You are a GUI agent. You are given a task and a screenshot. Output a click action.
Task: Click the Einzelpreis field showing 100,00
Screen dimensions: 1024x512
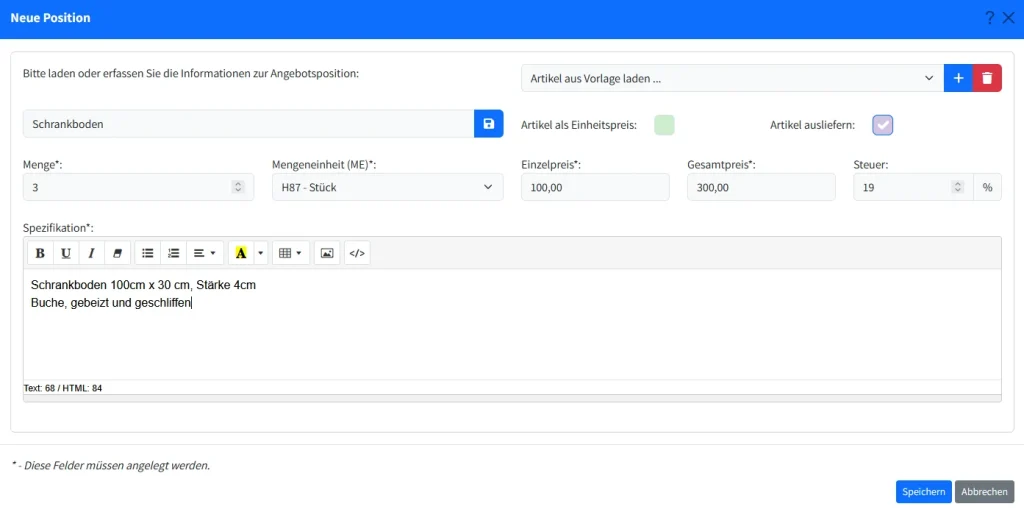click(595, 187)
